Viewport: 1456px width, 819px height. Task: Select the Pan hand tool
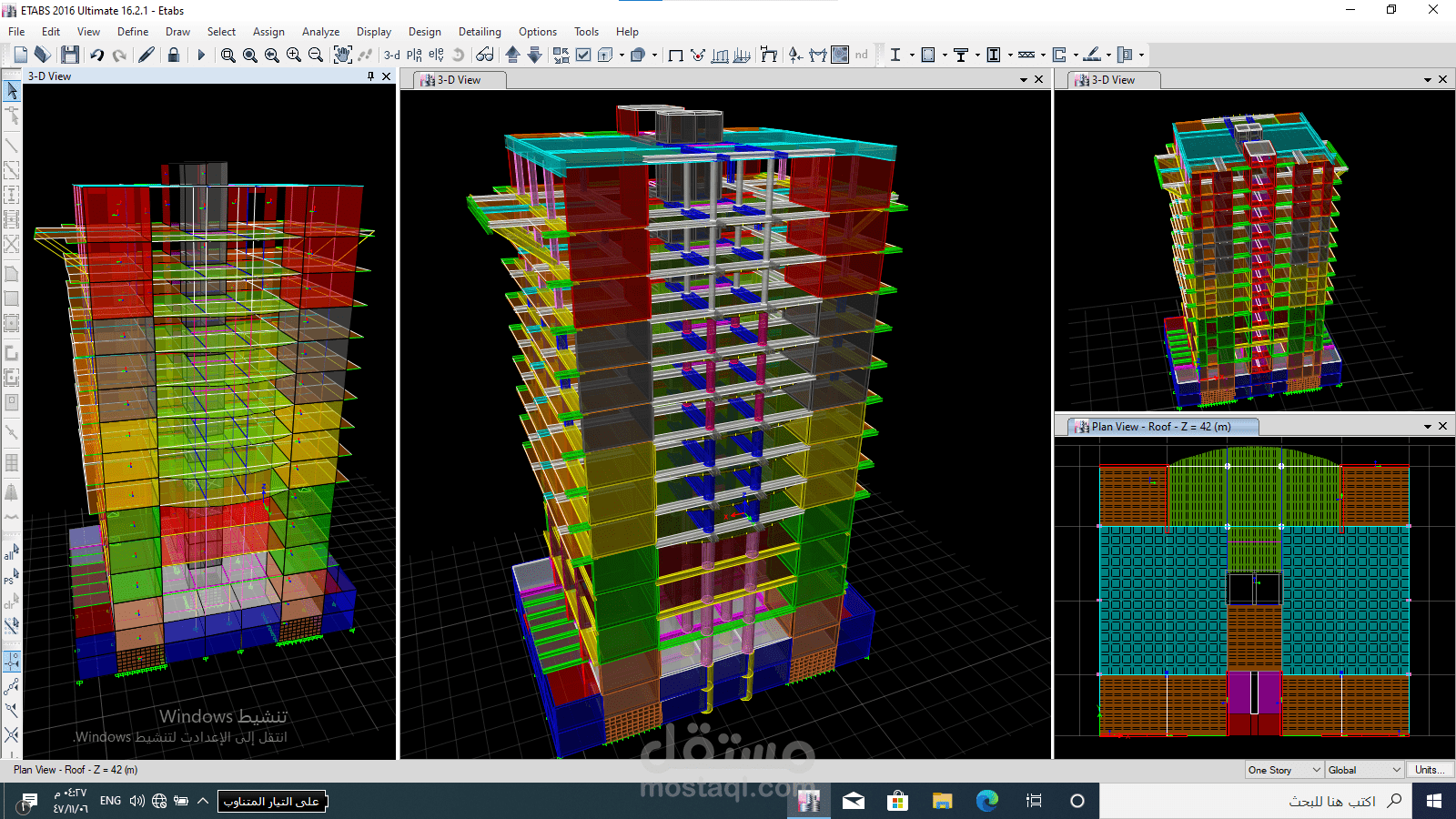click(x=342, y=55)
